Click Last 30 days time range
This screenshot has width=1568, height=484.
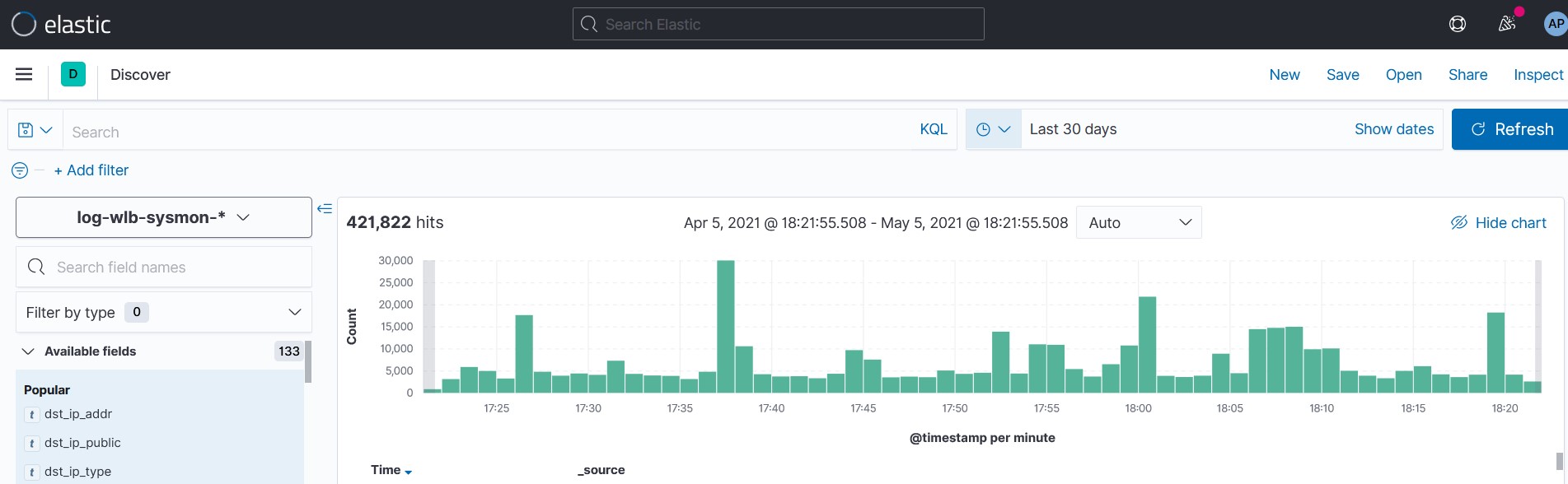click(x=1074, y=129)
